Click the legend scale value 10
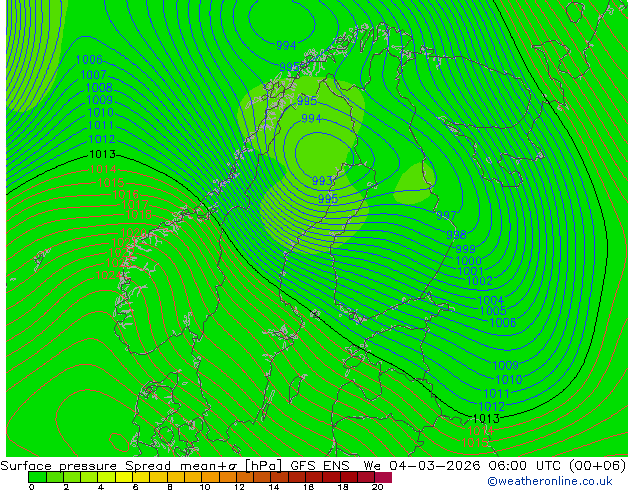The height and width of the screenshot is (490, 634). tap(205, 487)
